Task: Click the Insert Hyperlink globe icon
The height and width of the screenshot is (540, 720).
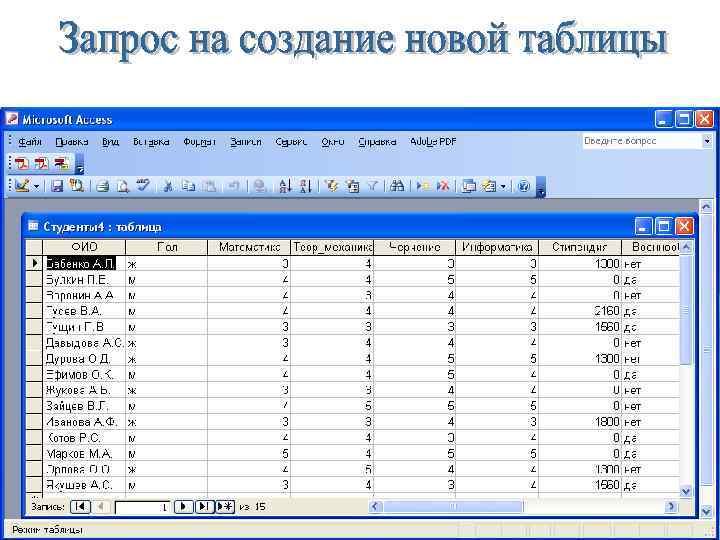Action: [x=260, y=186]
